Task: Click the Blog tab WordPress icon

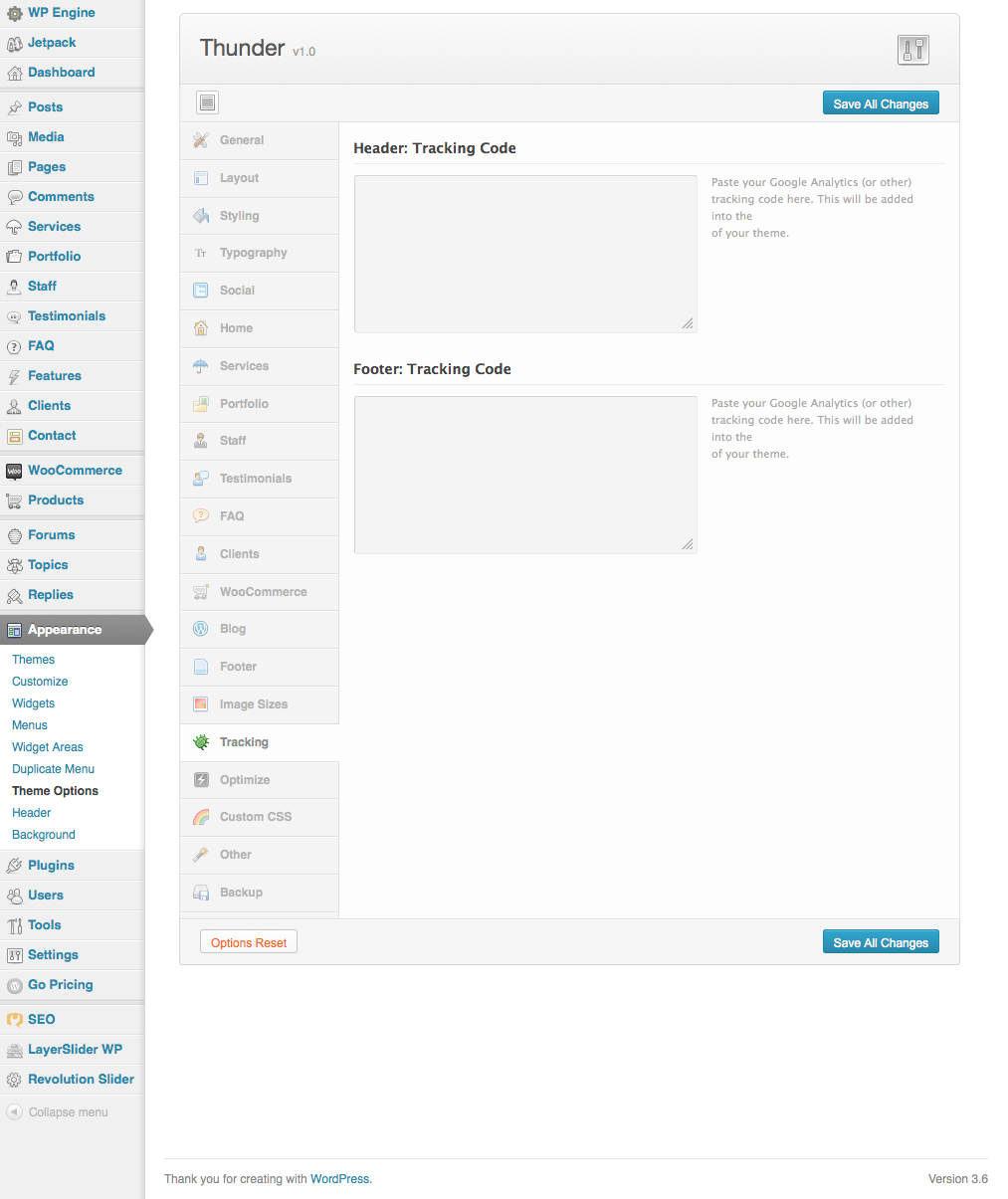Action: click(x=201, y=629)
